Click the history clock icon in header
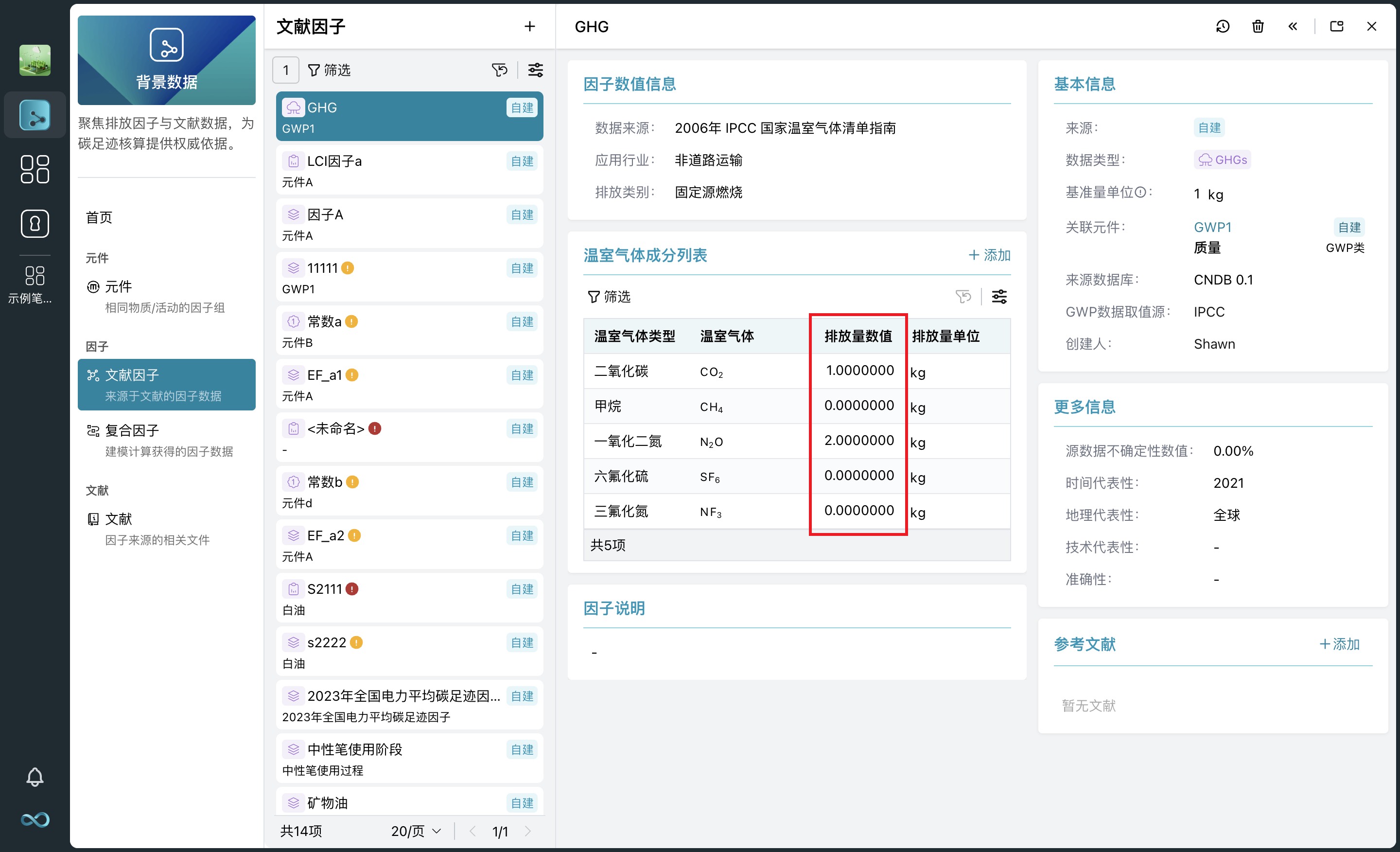The width and height of the screenshot is (1400, 852). pyautogui.click(x=1222, y=26)
